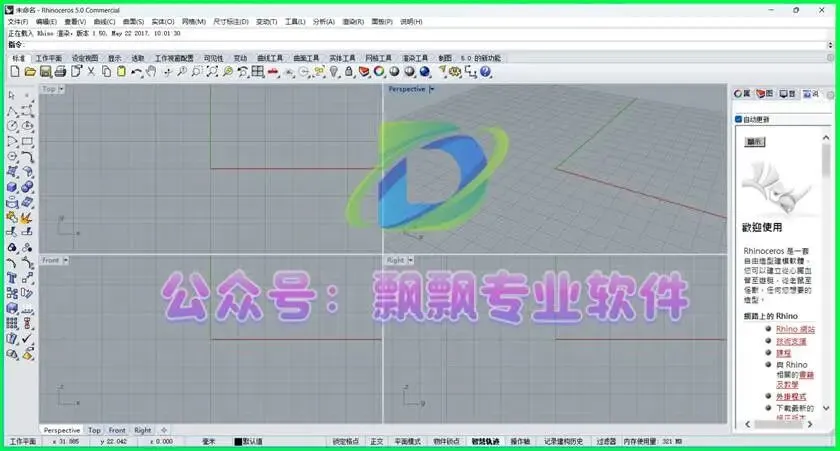
Task: Click the blue Help question mark icon
Action: tap(485, 71)
